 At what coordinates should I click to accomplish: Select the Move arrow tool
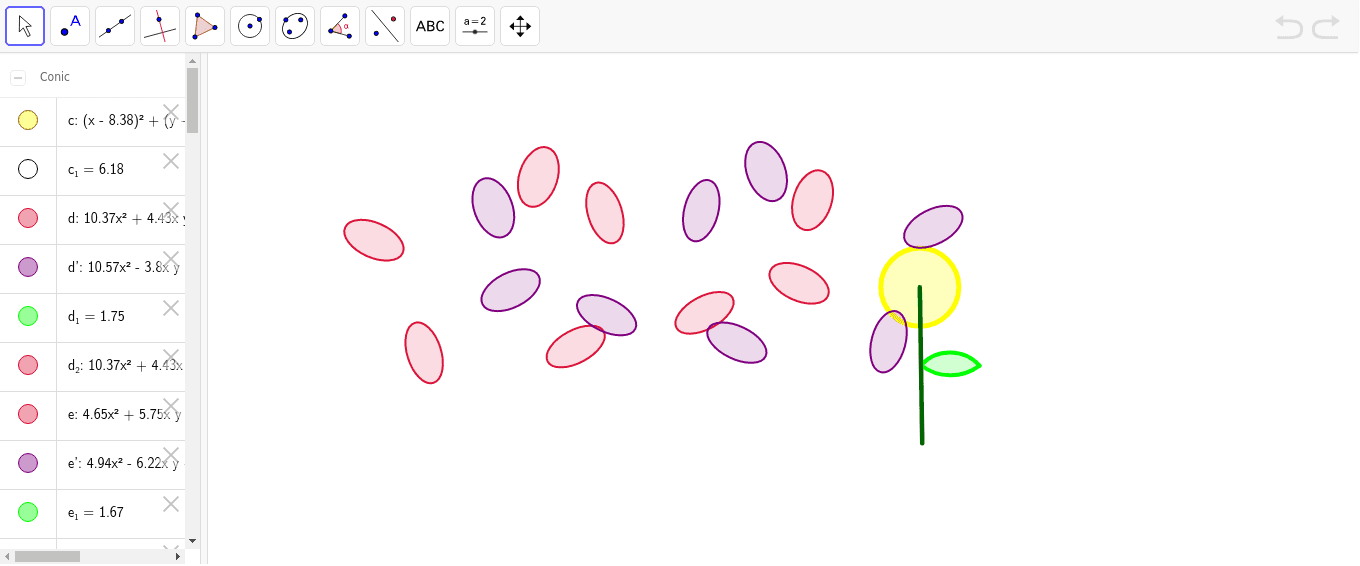click(x=25, y=26)
